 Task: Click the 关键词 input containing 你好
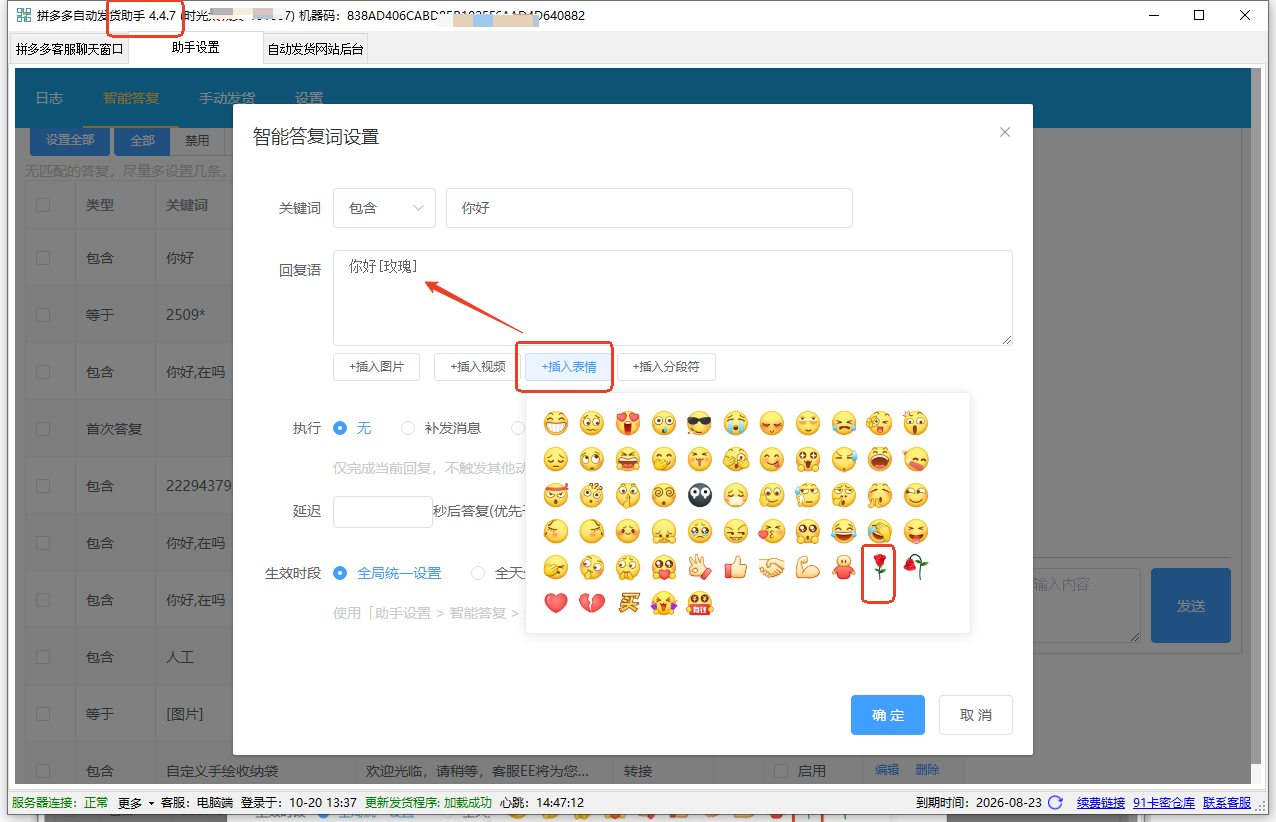[649, 208]
